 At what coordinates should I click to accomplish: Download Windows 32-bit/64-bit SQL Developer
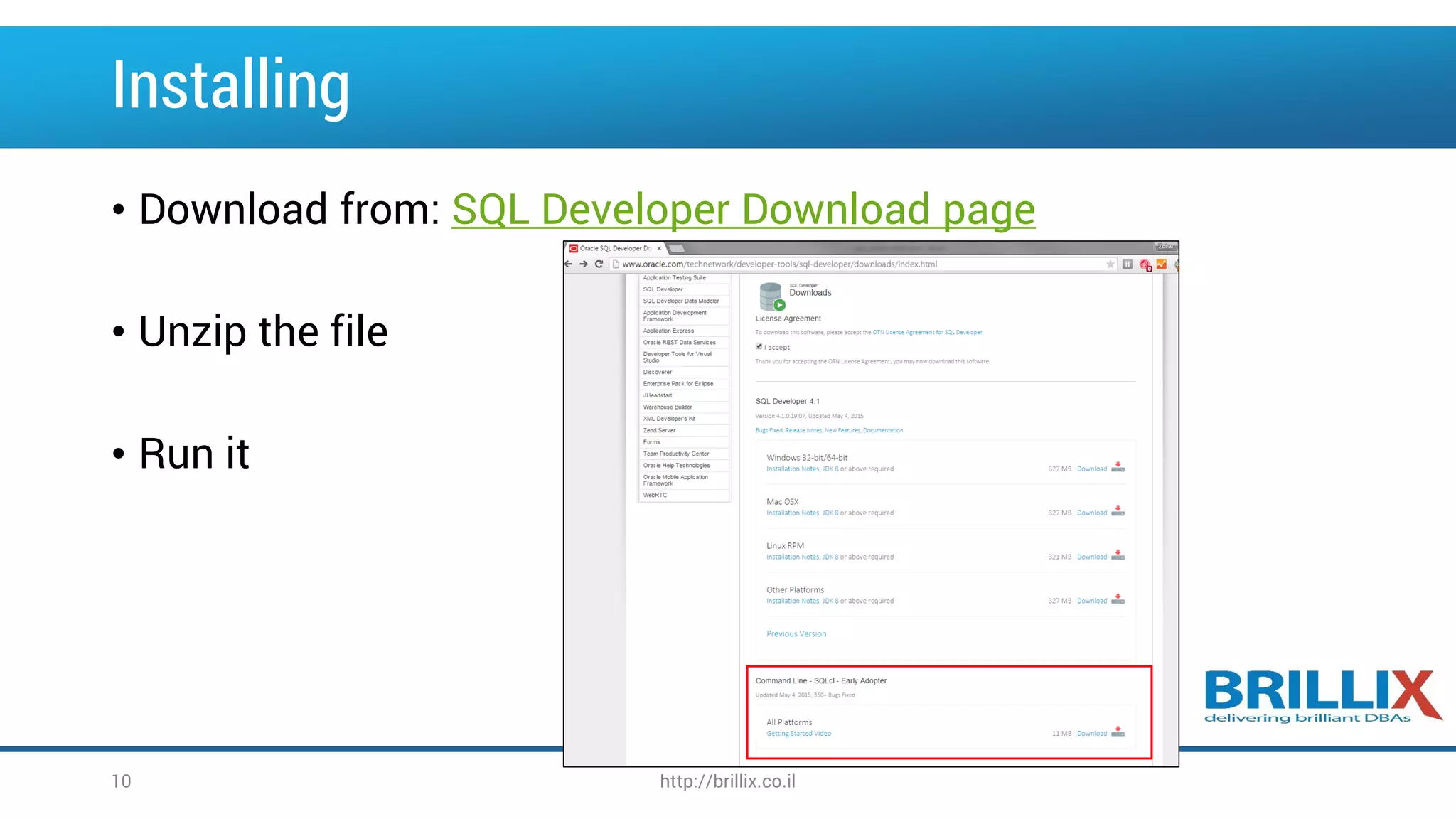(1092, 469)
